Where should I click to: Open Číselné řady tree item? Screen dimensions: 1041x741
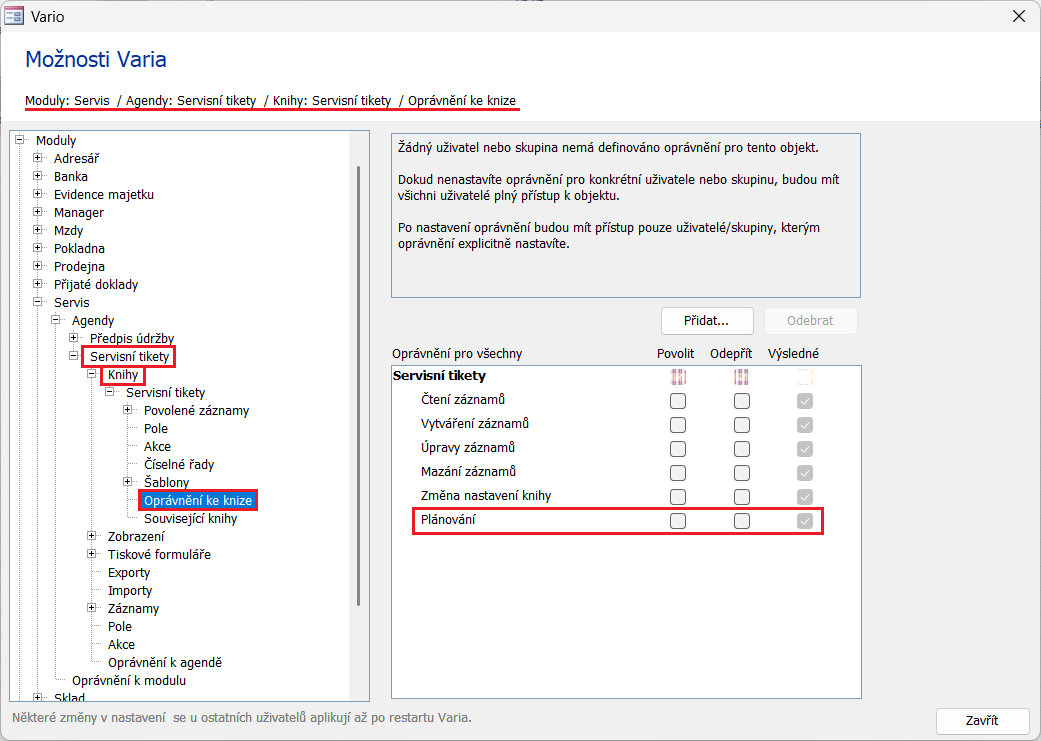pyautogui.click(x=179, y=465)
